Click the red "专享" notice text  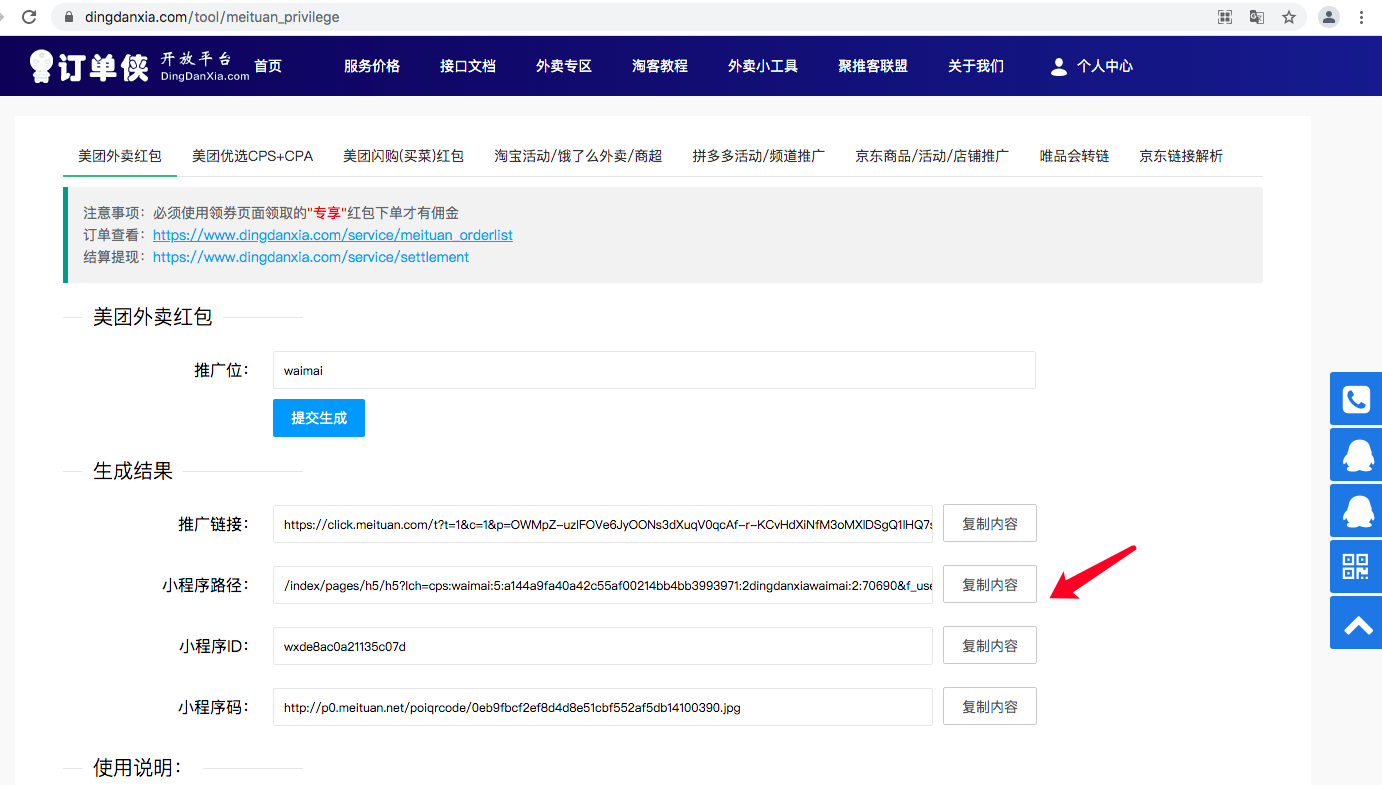326,213
